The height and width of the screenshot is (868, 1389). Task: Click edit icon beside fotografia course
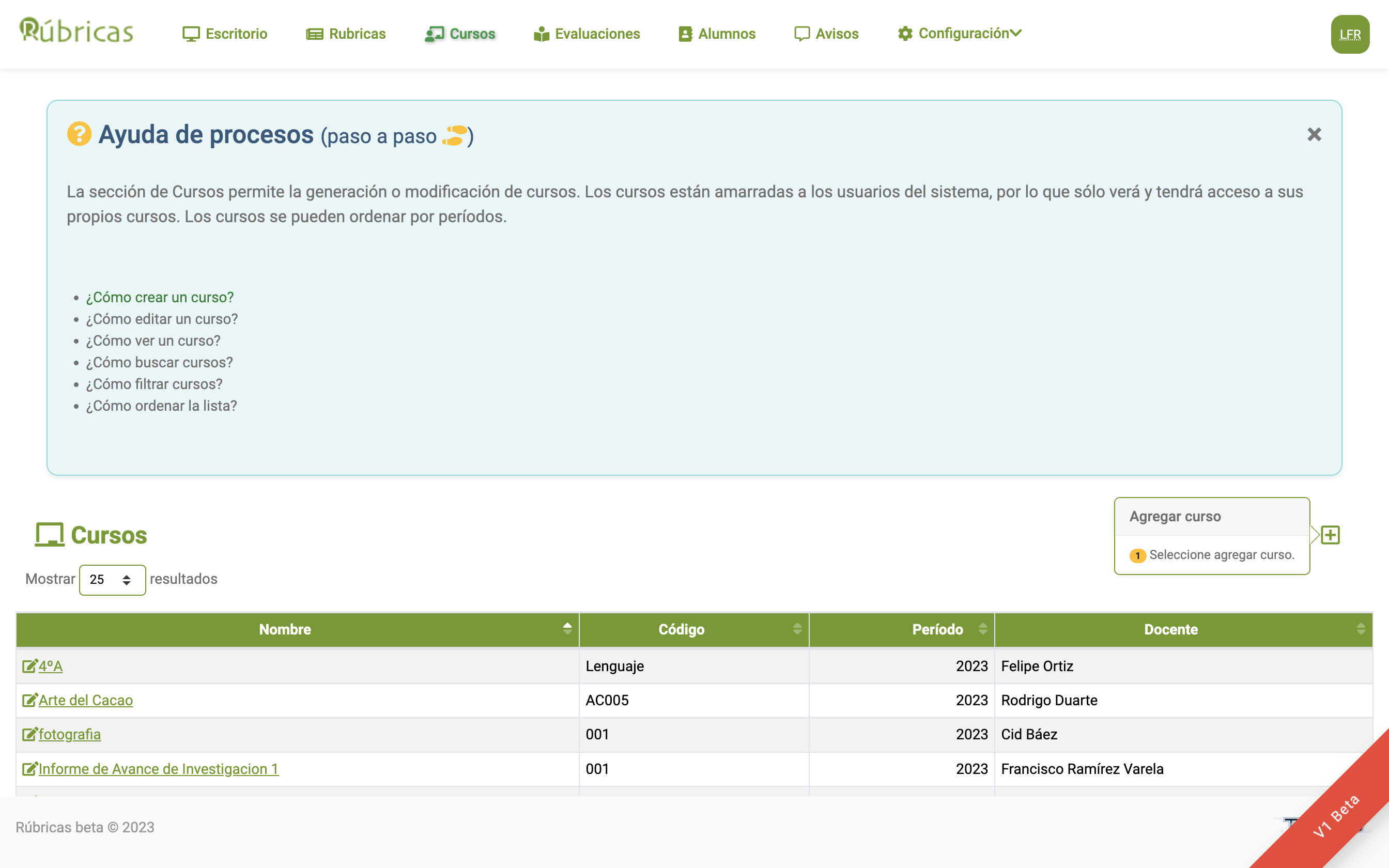point(29,734)
